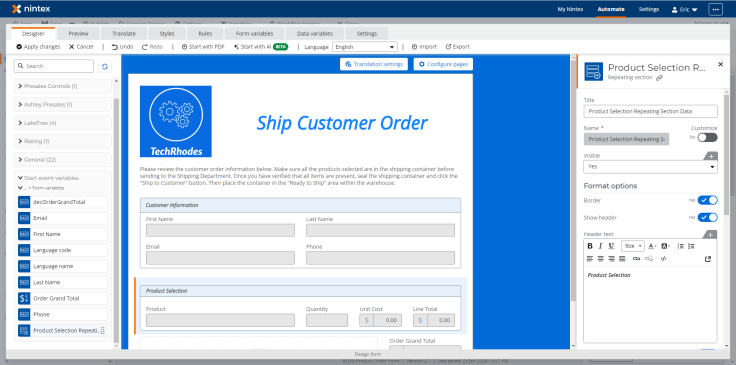Image resolution: width=736 pixels, height=365 pixels.
Task: Expand the LakeTree group
Action: [x=63, y=123]
